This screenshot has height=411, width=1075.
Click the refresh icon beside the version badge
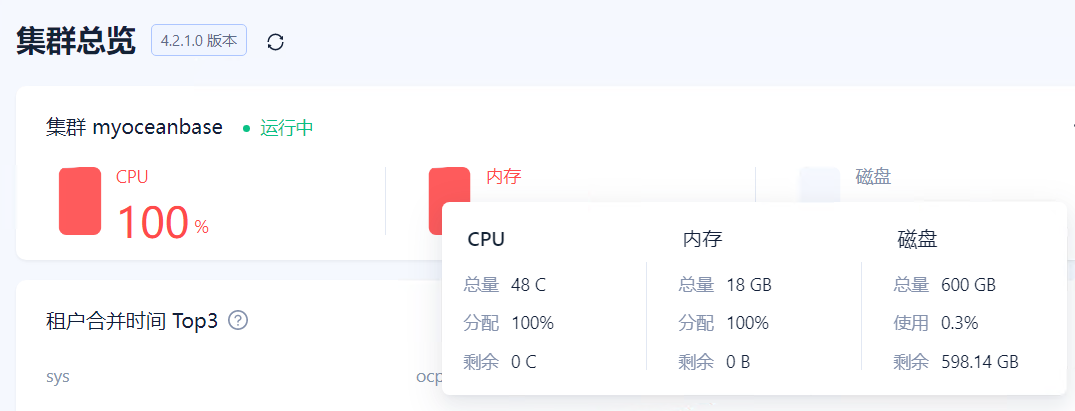coord(276,42)
